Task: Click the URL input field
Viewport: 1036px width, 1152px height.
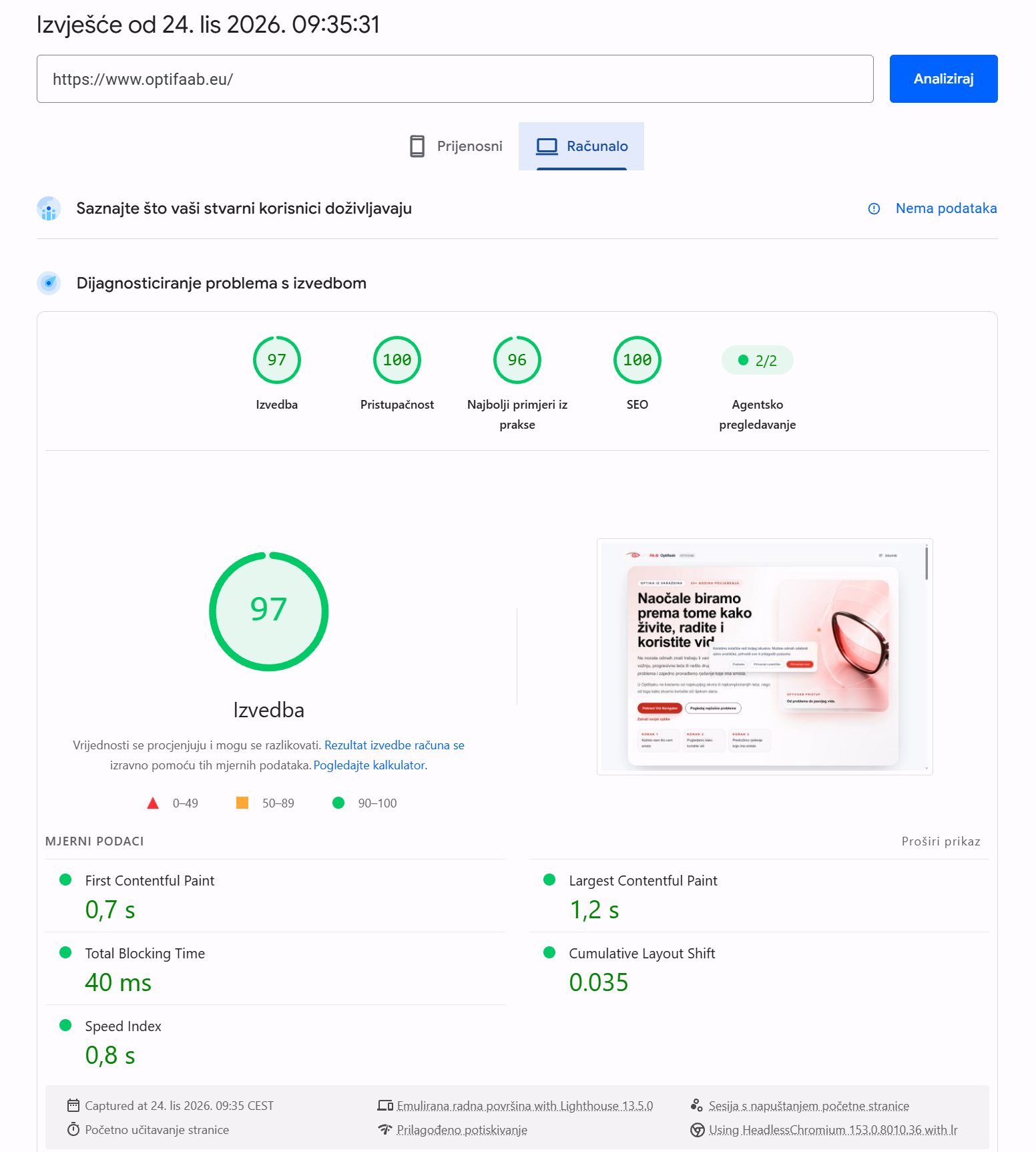Action: tap(455, 79)
